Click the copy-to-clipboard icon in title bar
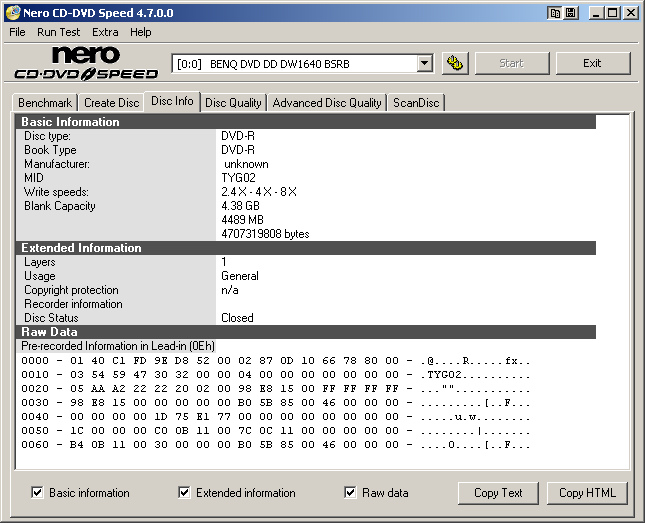This screenshot has height=523, width=645. click(x=555, y=13)
